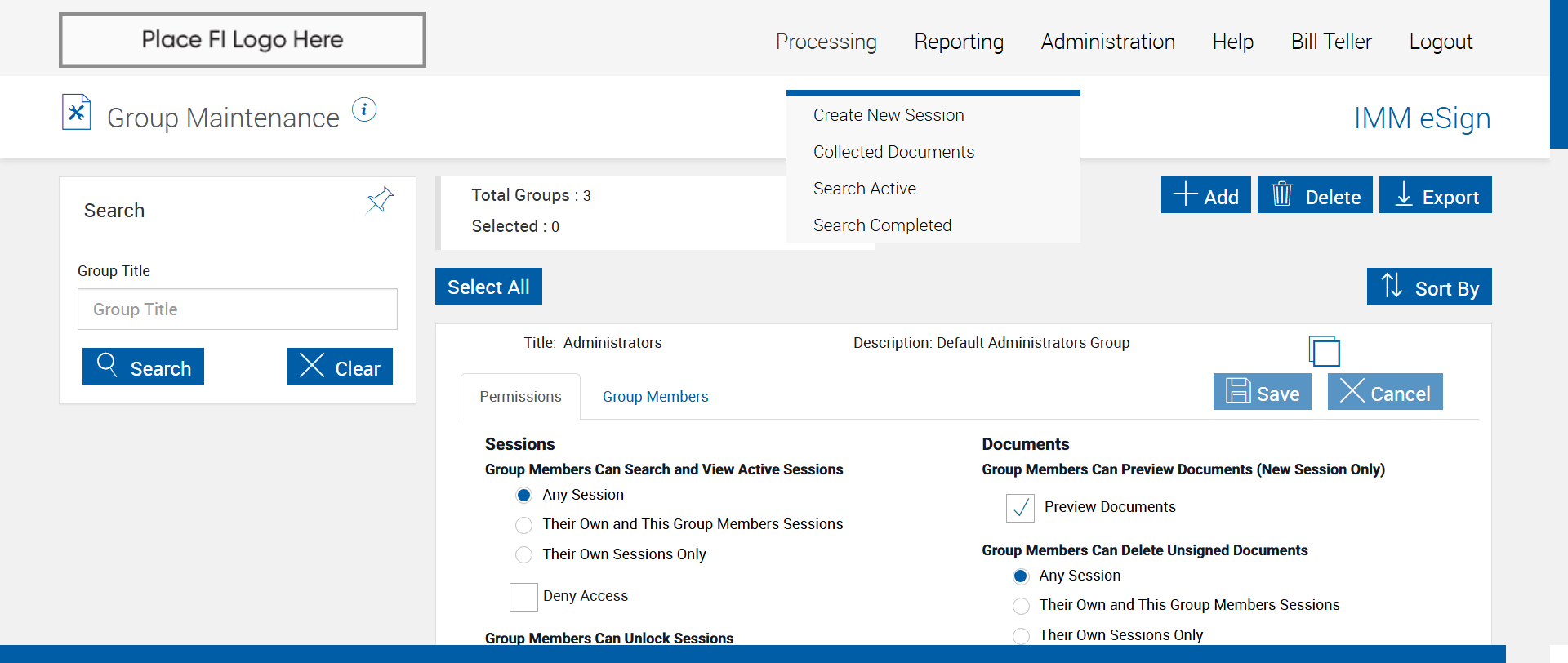This screenshot has height=663, width=1568.
Task: Click the pin icon in Search panel
Action: coord(380,200)
